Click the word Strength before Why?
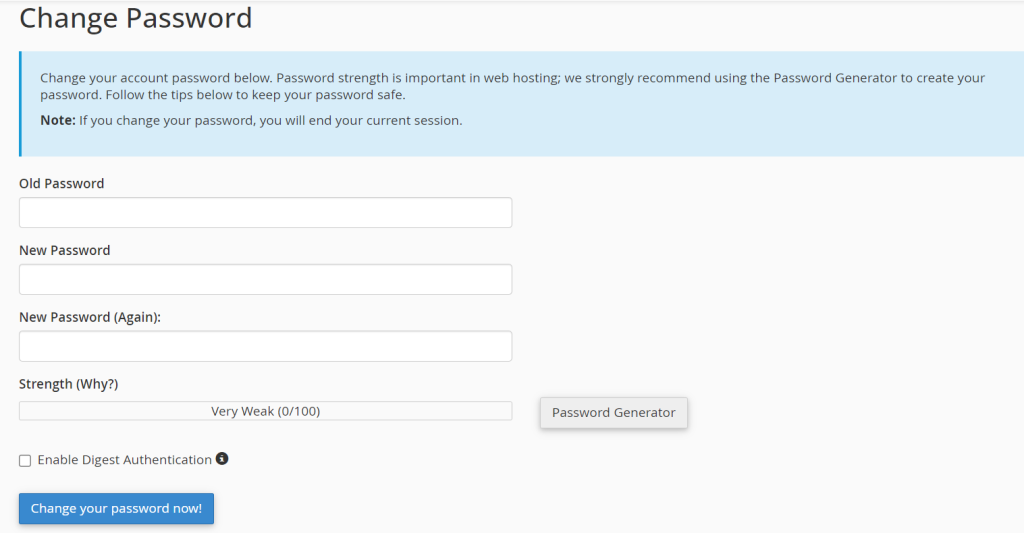Viewport: 1024px width, 533px height. pyautogui.click(x=46, y=384)
